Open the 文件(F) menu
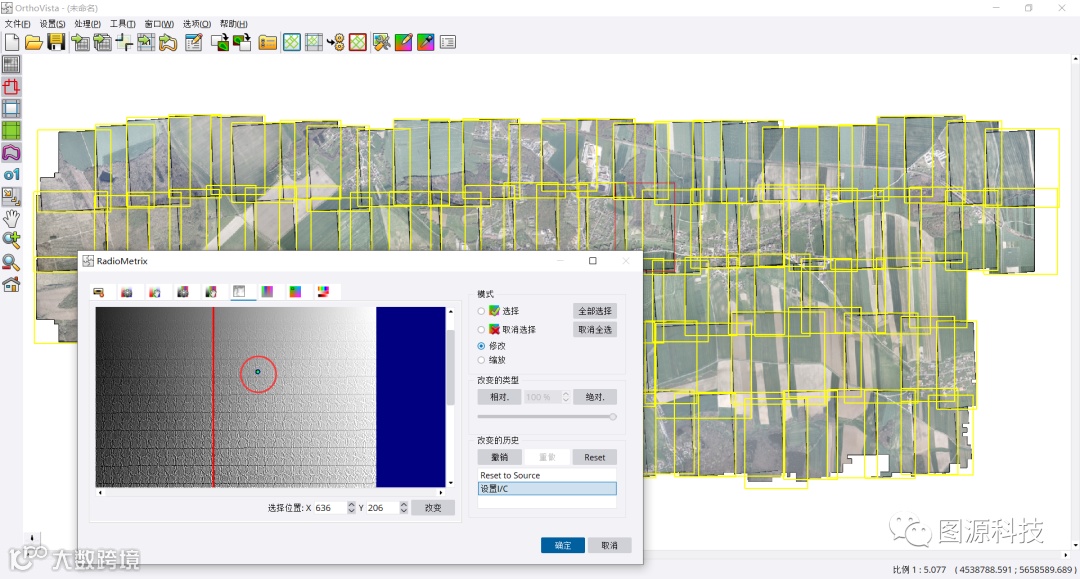 point(17,24)
